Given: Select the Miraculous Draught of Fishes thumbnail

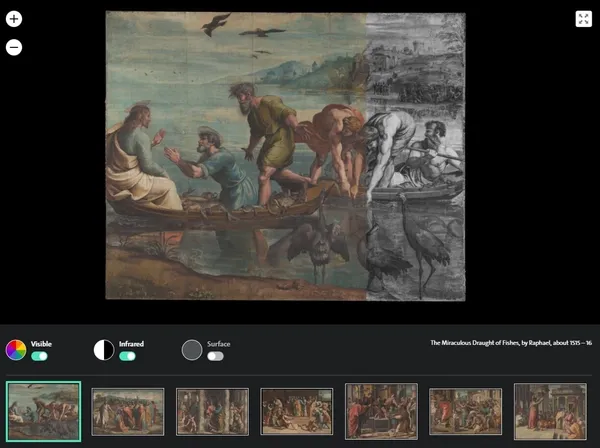Looking at the screenshot, I should (x=43, y=411).
